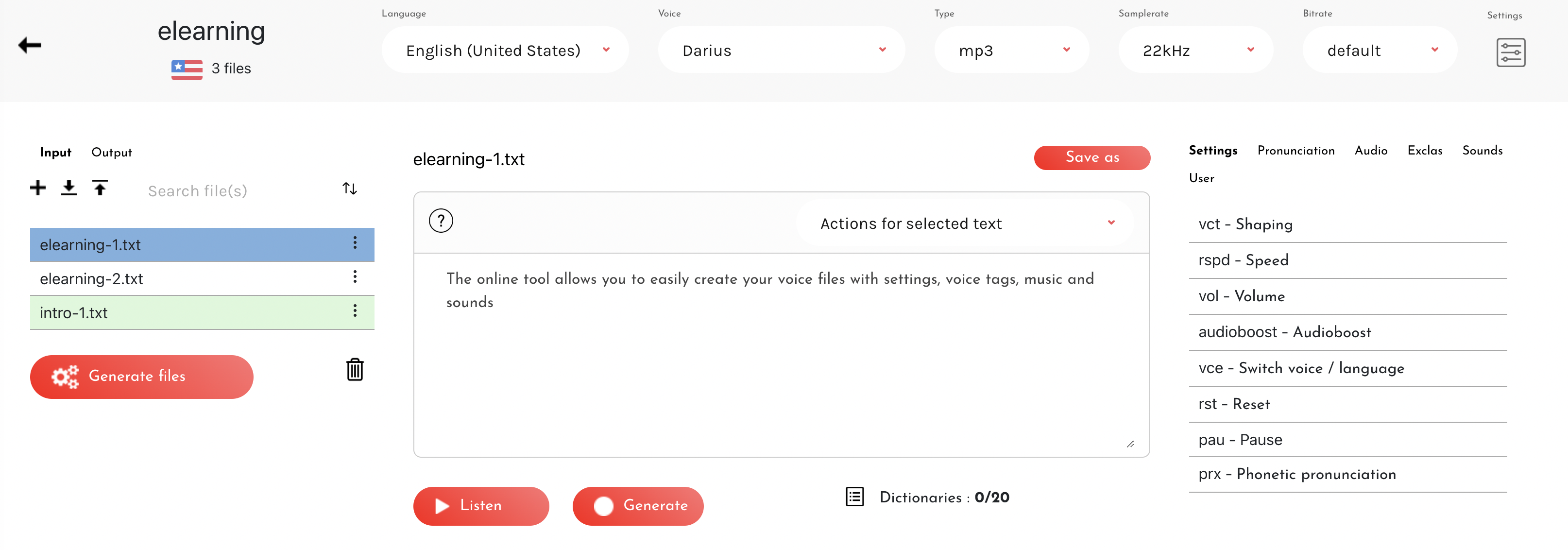The height and width of the screenshot is (550, 1568).
Task: Insert the rst - Reset tag
Action: pyautogui.click(x=1347, y=404)
